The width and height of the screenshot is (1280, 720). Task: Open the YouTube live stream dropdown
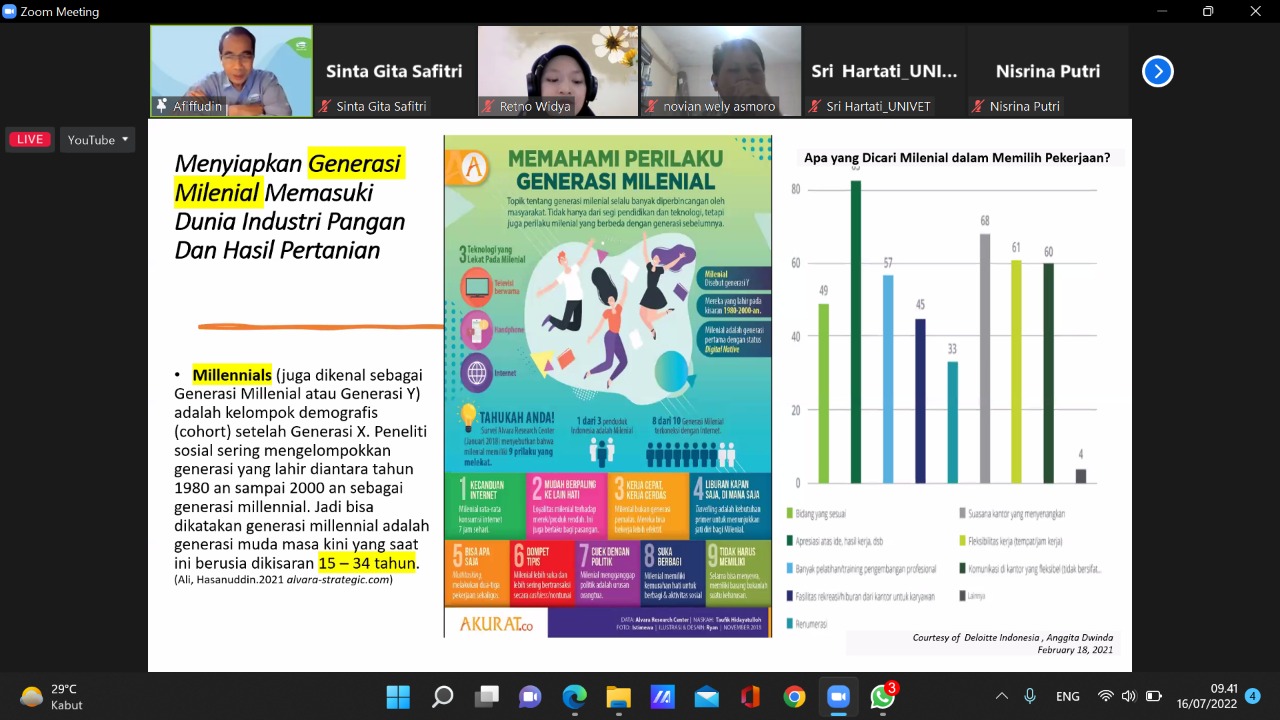coord(98,140)
